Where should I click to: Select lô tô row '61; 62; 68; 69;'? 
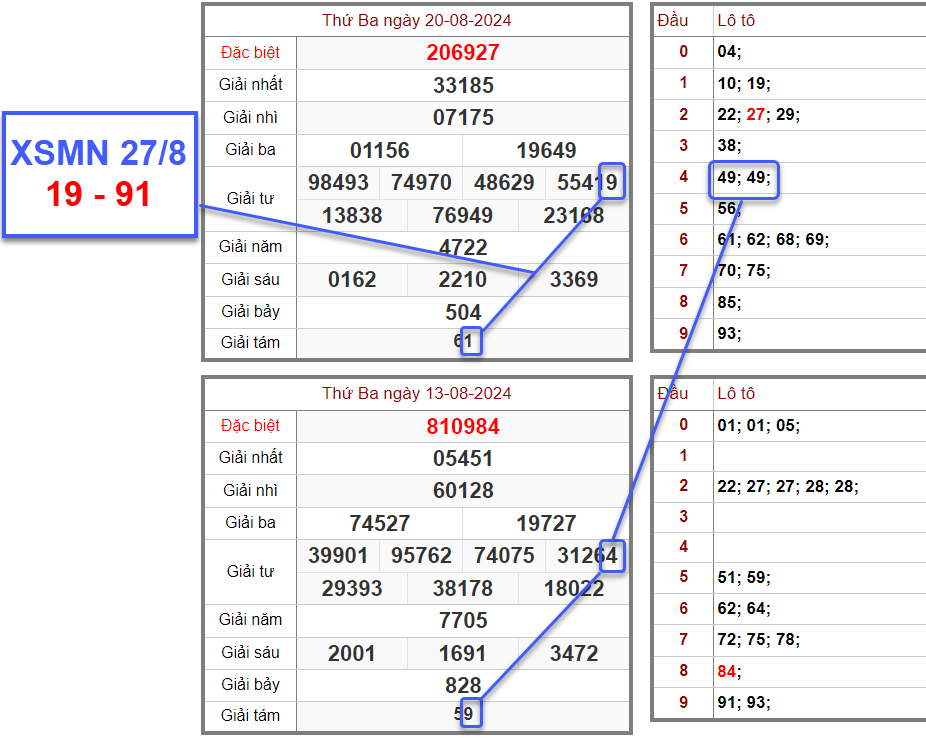772,240
